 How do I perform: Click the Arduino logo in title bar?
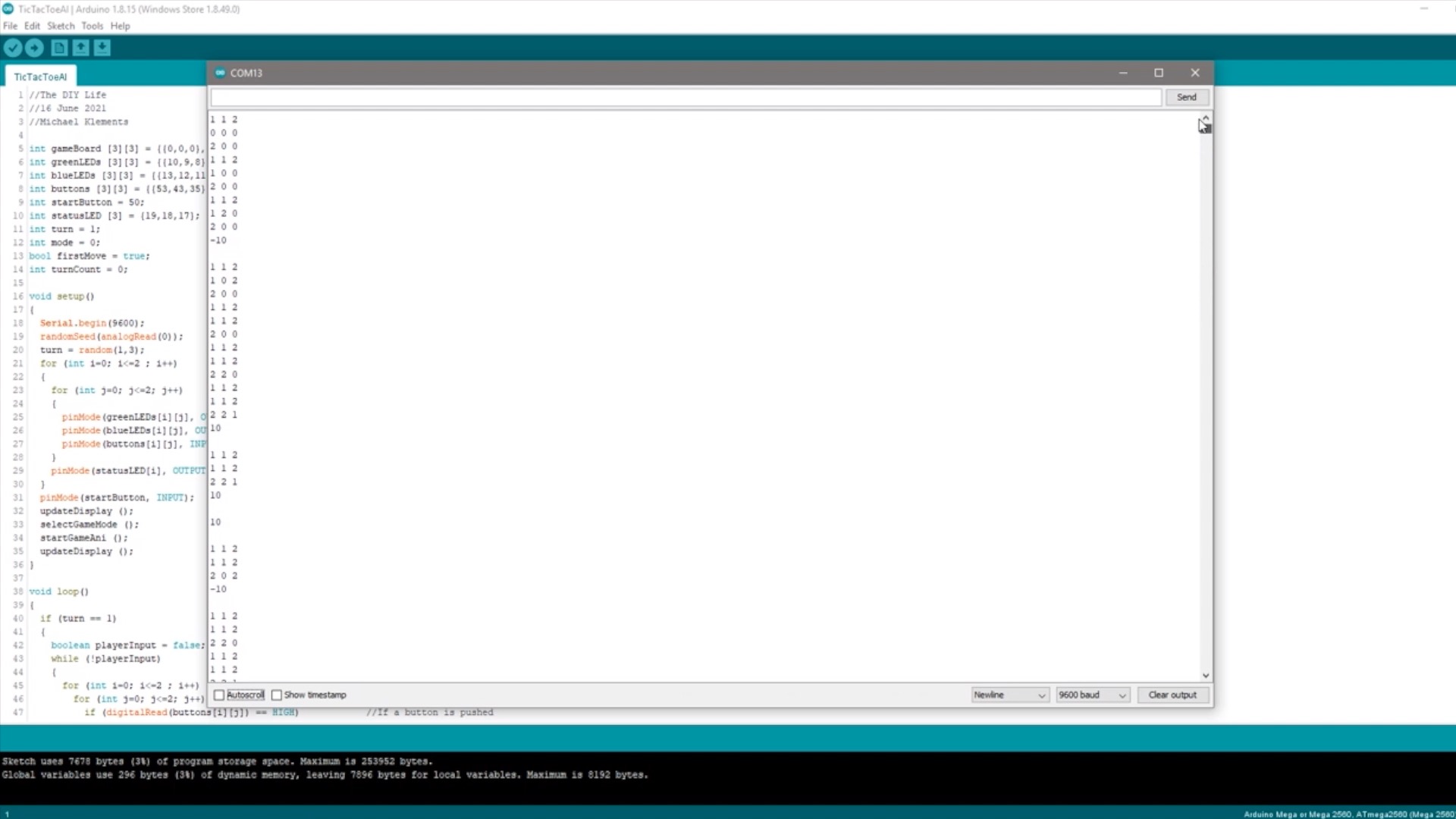coord(8,9)
